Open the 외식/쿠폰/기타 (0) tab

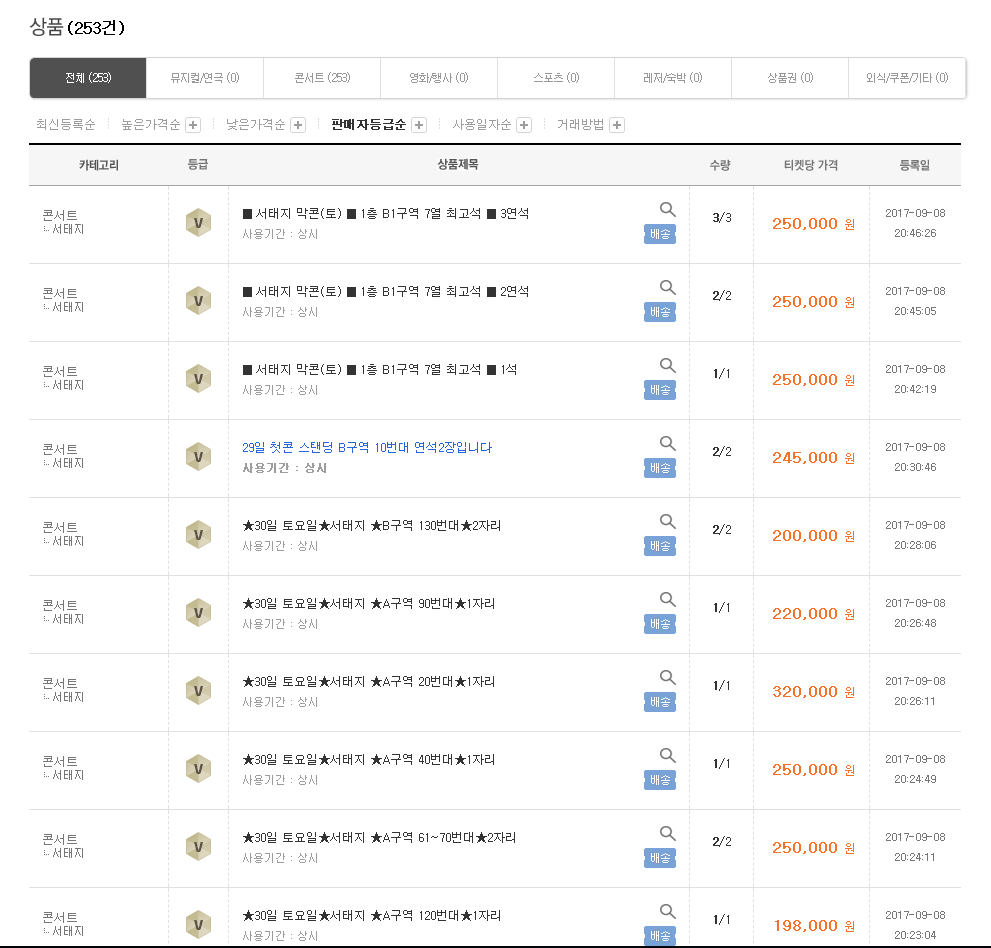point(907,78)
